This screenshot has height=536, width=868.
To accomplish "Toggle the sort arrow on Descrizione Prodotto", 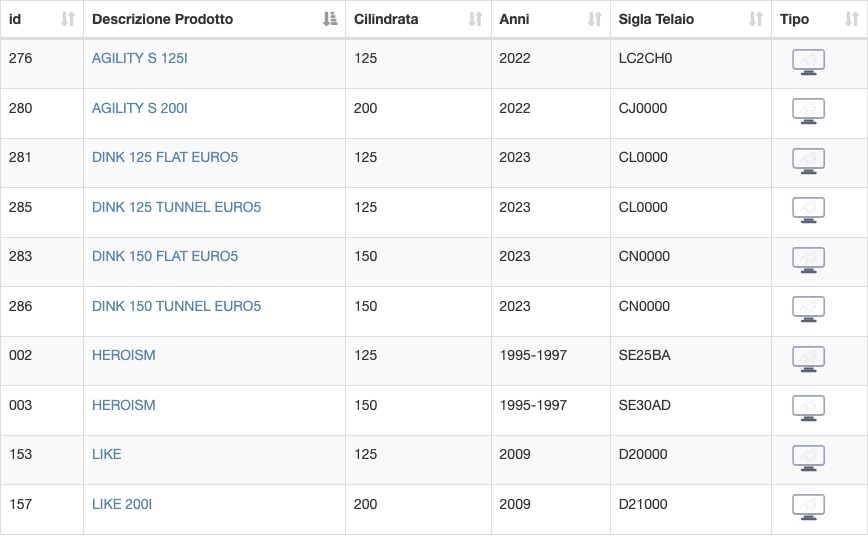I will point(330,19).
